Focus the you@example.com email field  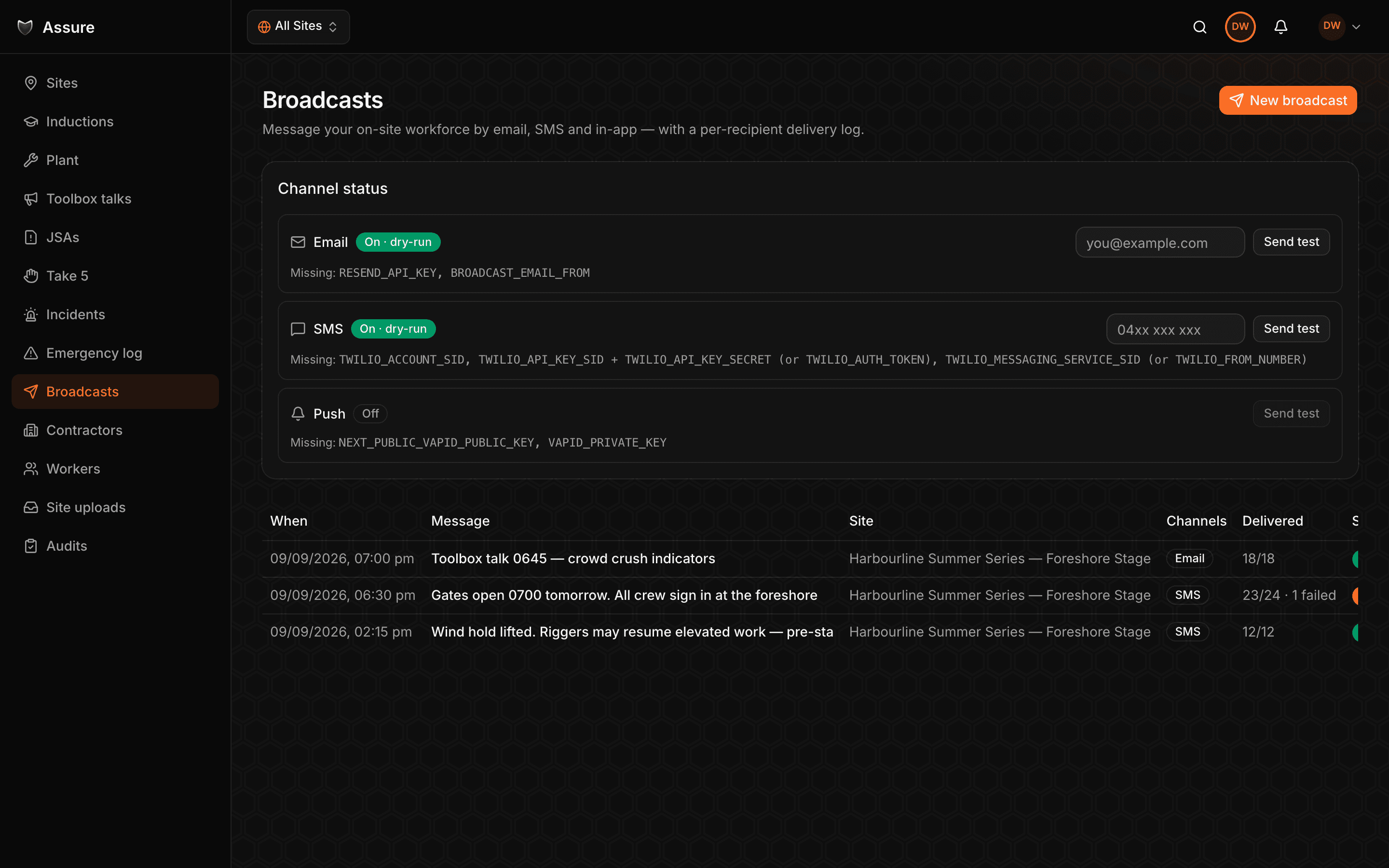[1159, 243]
